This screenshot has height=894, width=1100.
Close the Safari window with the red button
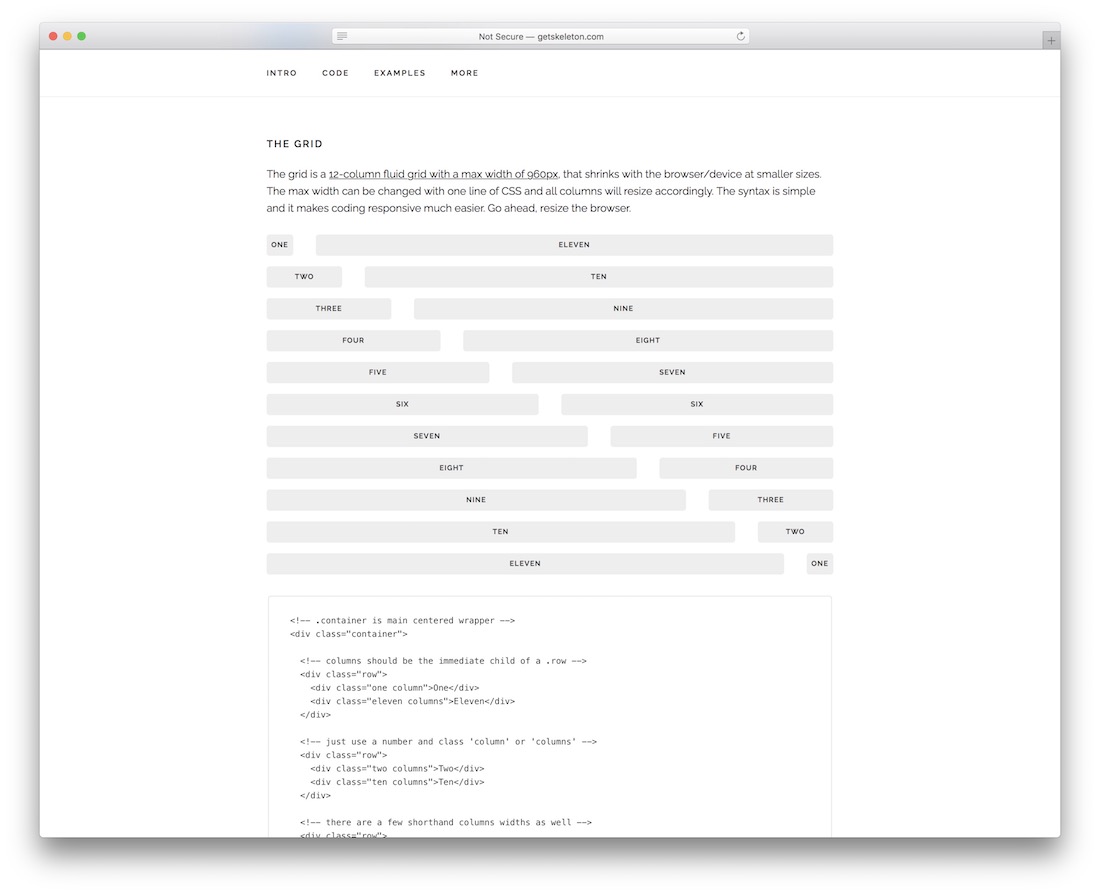[x=53, y=36]
